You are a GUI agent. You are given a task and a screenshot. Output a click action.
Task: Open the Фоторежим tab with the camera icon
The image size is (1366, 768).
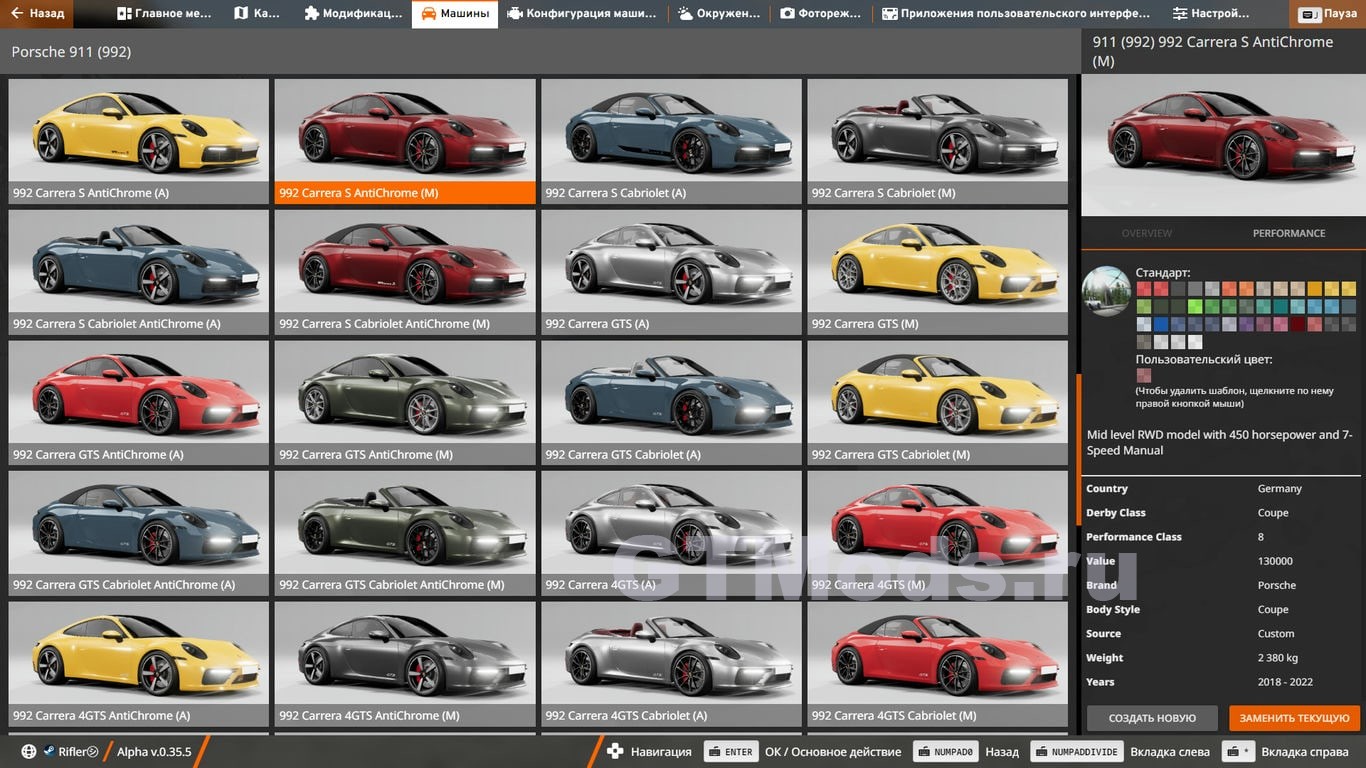click(820, 14)
